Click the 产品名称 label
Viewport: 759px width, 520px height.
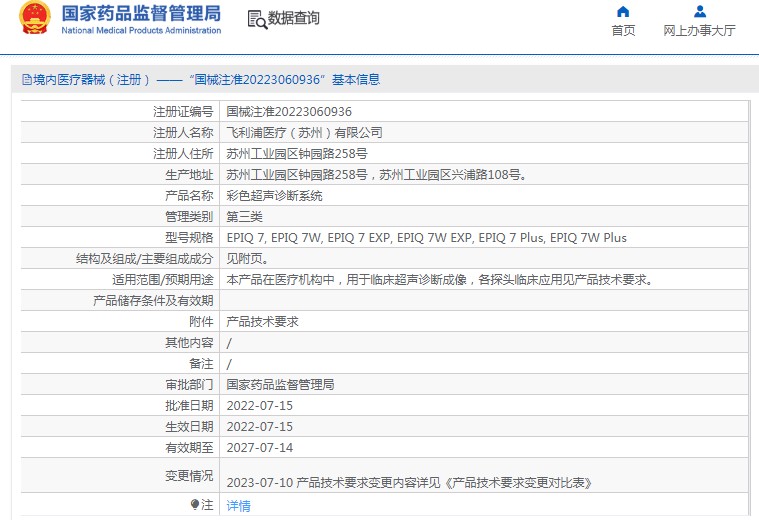pos(189,196)
